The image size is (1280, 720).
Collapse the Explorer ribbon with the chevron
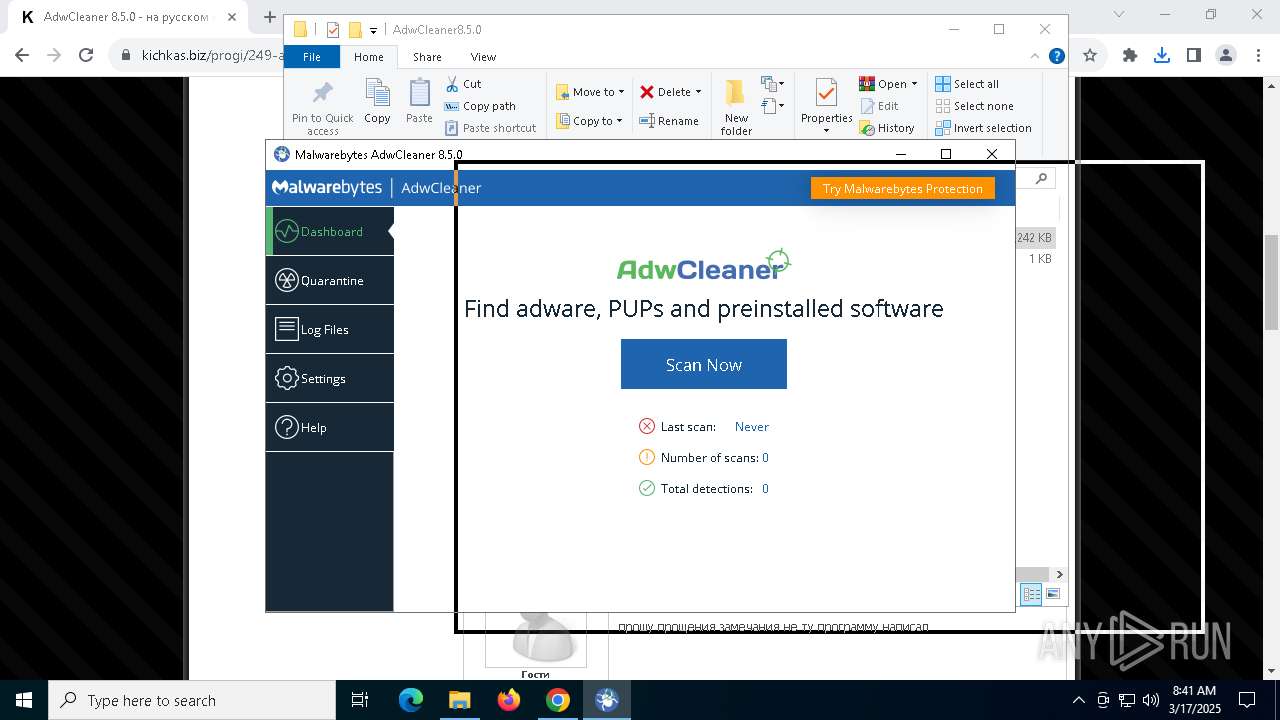coord(1035,57)
